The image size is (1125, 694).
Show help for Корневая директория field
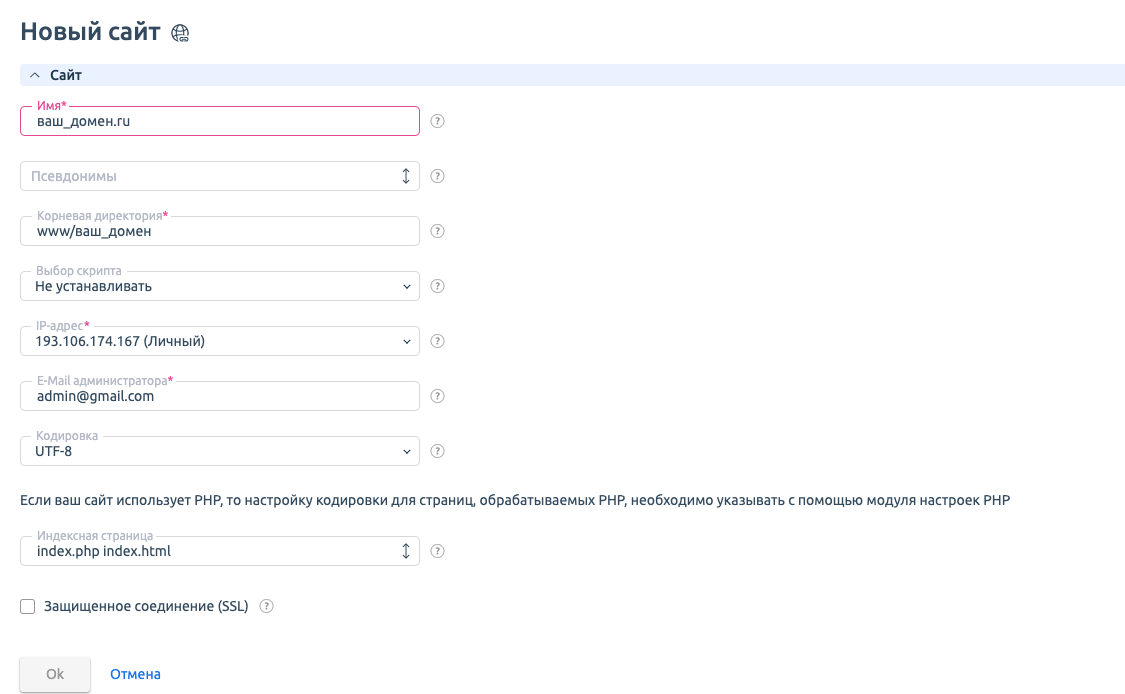click(437, 231)
